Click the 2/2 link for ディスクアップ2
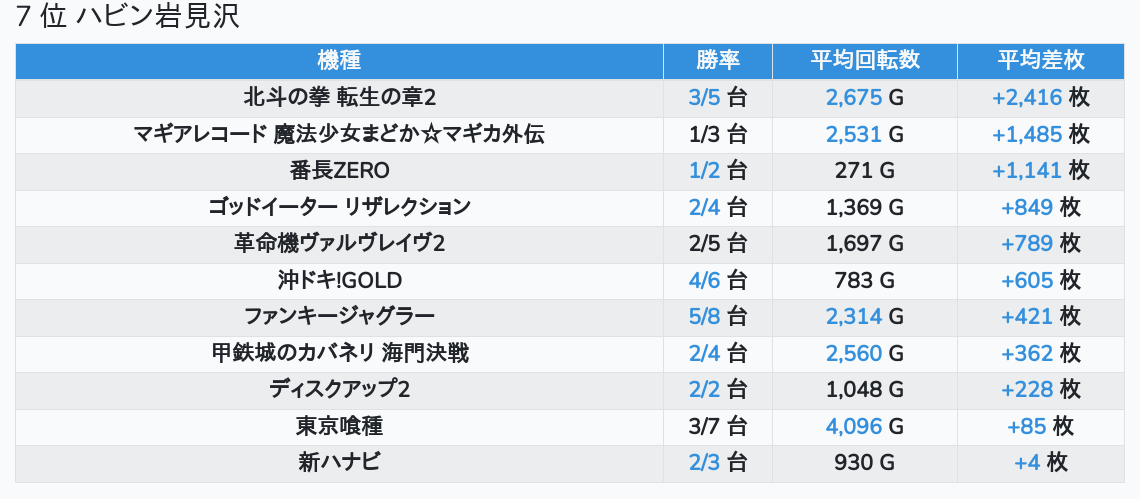The height and width of the screenshot is (499, 1140). [705, 390]
